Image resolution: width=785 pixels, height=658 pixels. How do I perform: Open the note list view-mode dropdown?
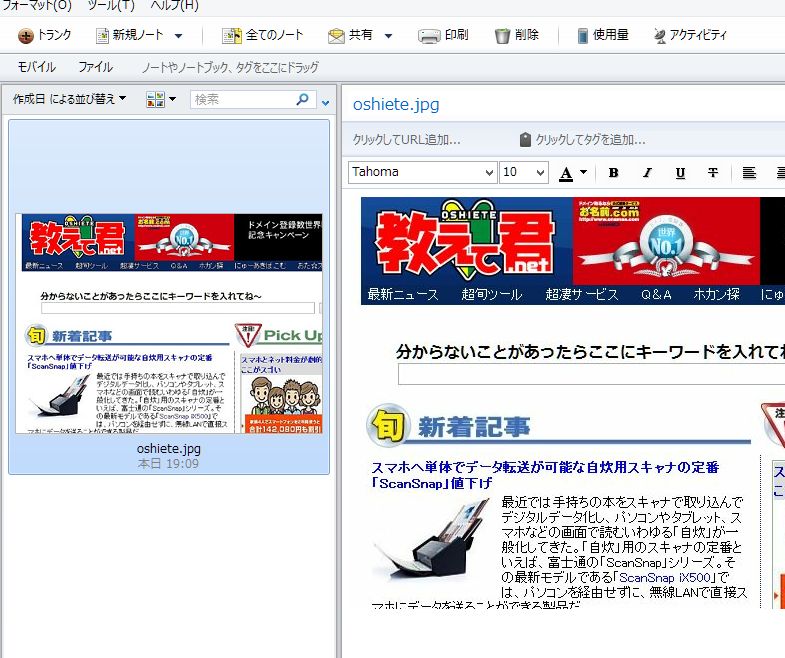[x=161, y=99]
